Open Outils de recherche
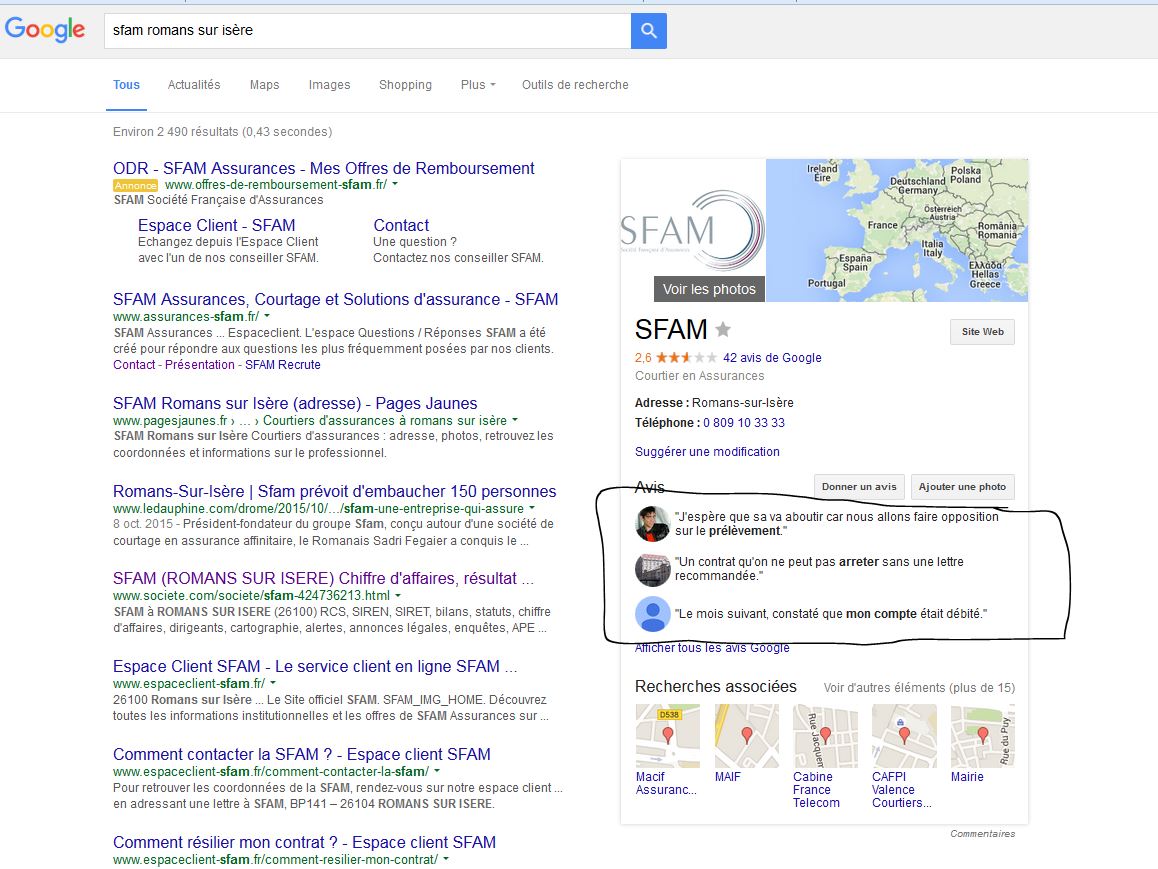 (x=575, y=85)
